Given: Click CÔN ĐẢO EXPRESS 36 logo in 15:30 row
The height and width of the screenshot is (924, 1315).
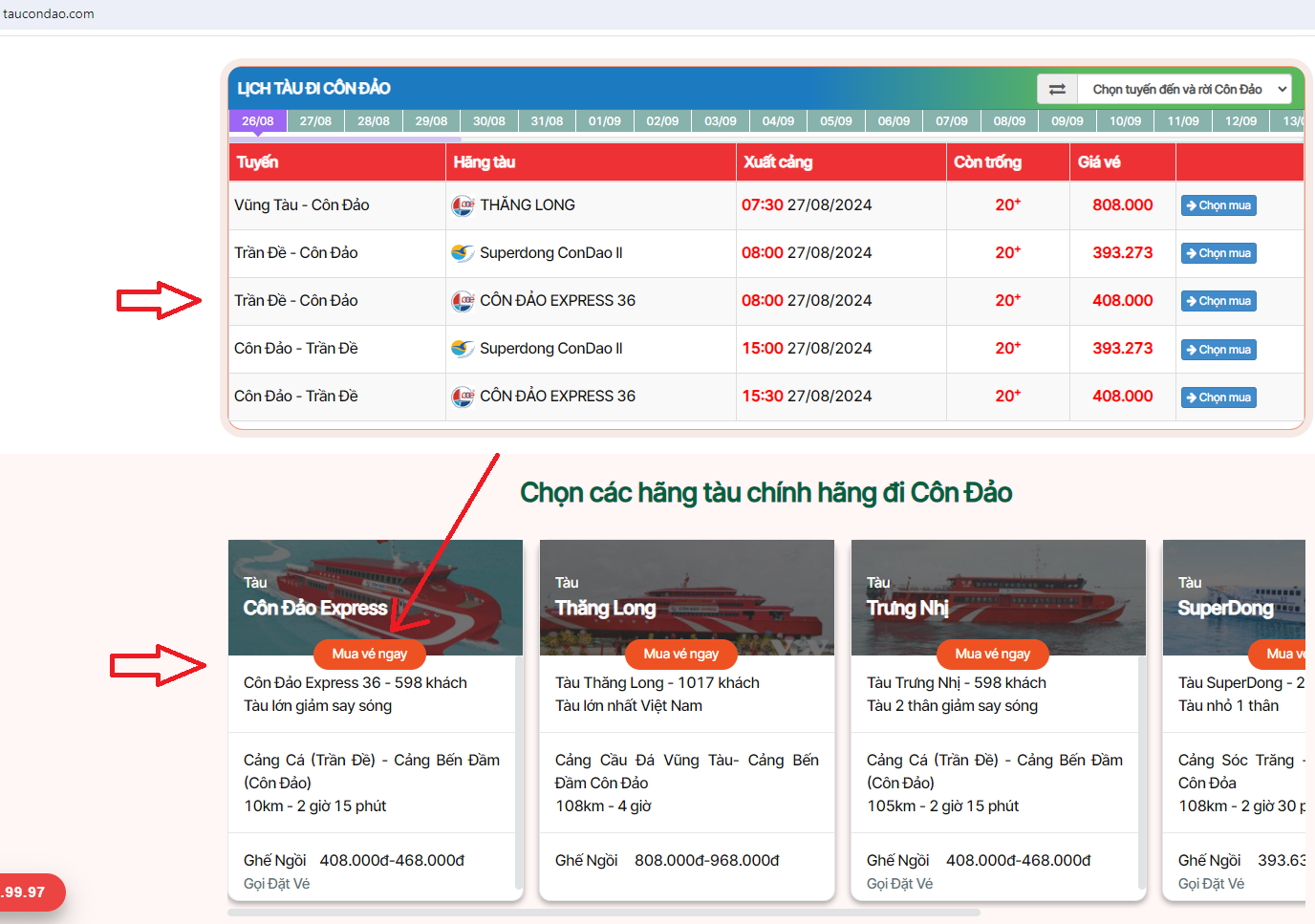Looking at the screenshot, I should pos(463,397).
